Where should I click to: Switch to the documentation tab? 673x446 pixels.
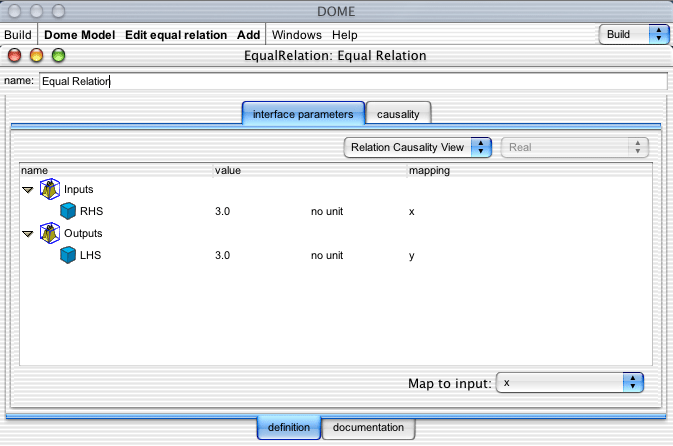coord(368,428)
